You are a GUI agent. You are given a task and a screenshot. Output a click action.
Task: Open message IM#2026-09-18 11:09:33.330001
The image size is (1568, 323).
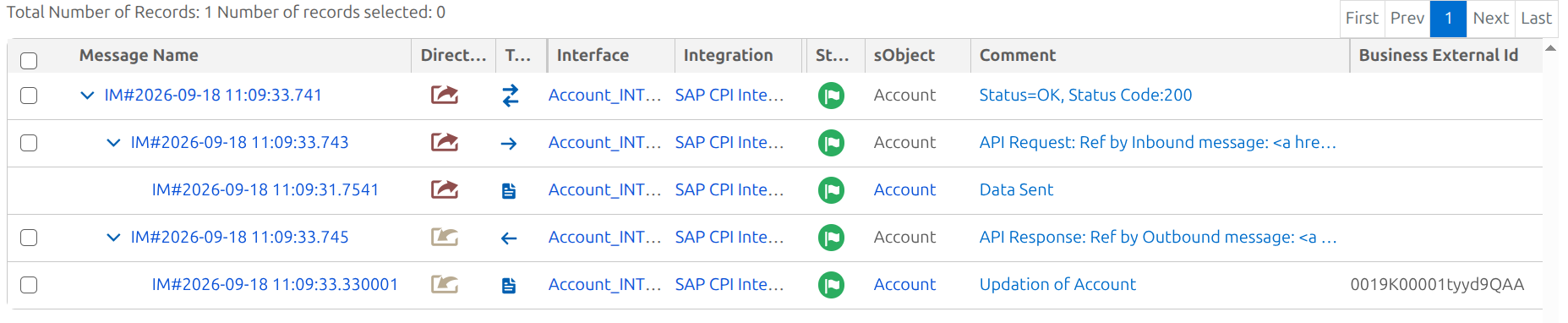click(x=275, y=284)
